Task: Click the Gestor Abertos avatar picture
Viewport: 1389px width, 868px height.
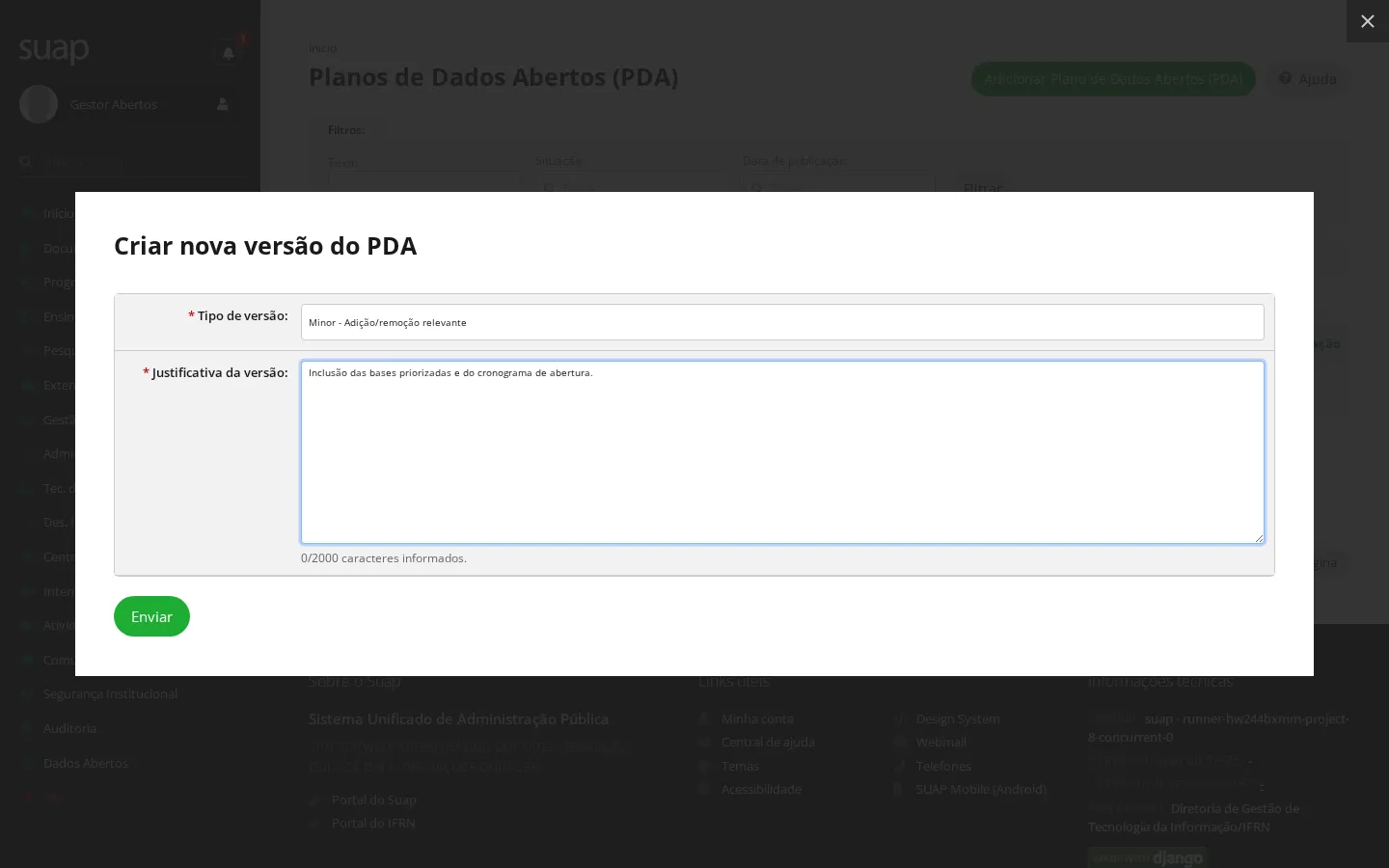Action: click(39, 104)
